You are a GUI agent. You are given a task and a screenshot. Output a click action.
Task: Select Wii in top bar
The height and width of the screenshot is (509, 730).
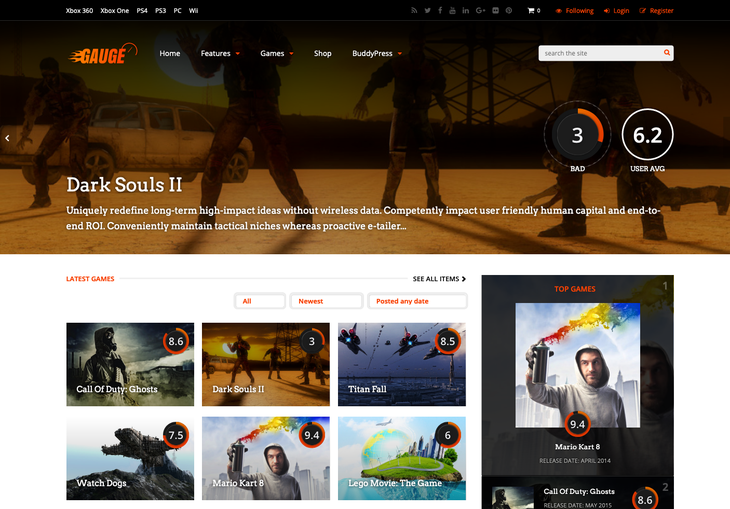pos(193,10)
